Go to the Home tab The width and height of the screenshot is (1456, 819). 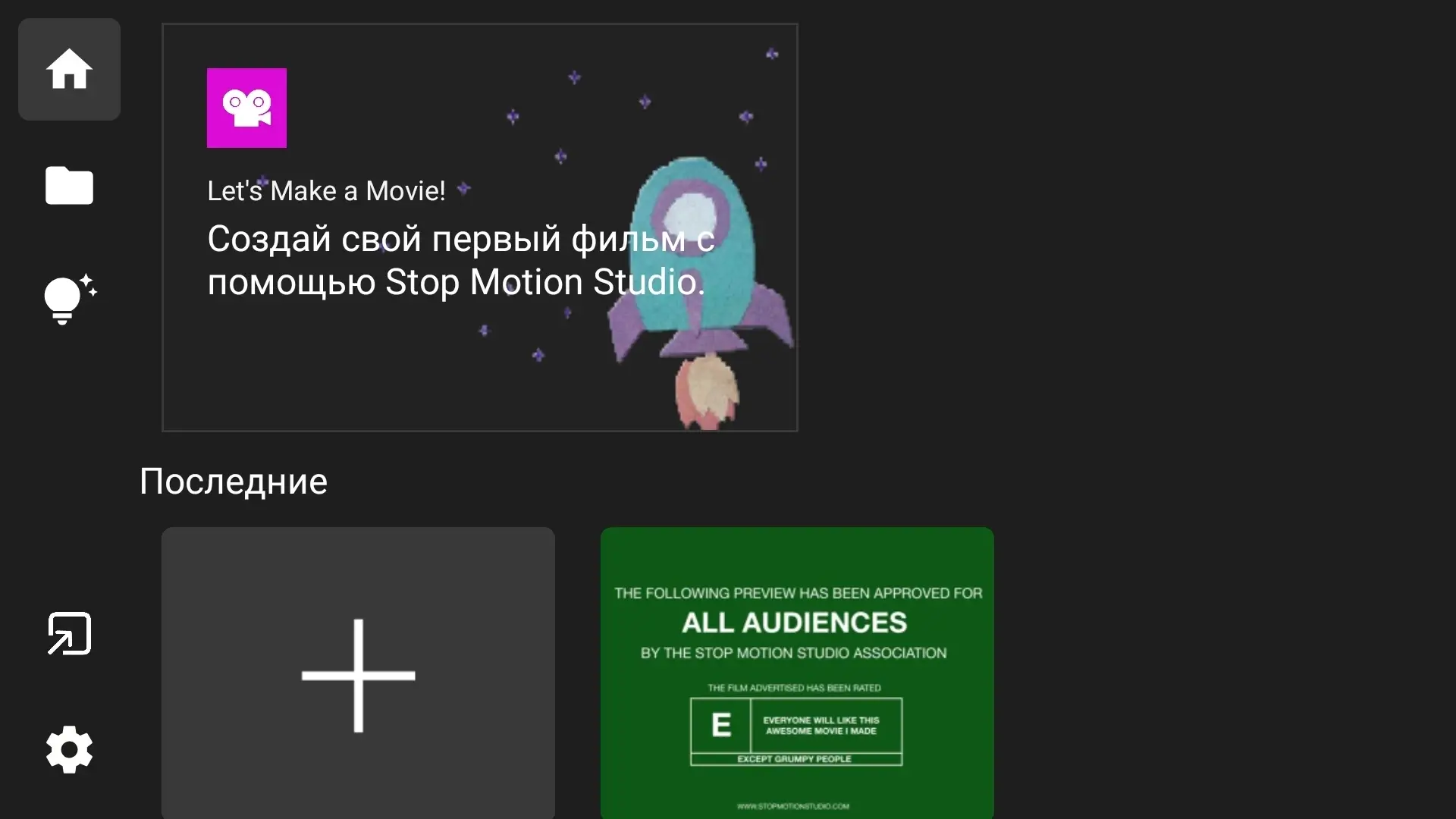69,69
